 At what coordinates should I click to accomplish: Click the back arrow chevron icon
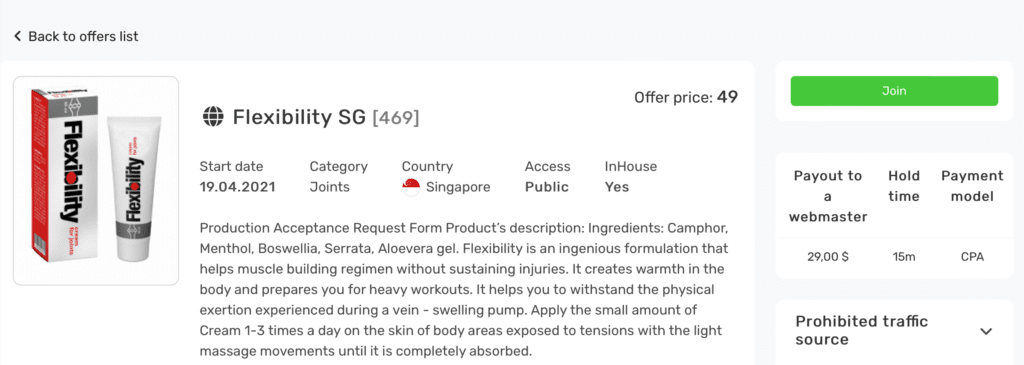click(18, 37)
